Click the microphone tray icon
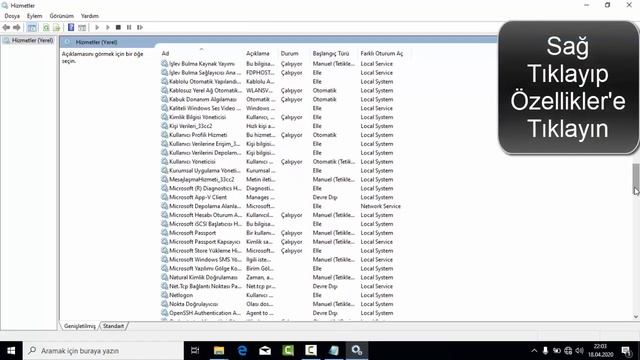 (x=545, y=351)
